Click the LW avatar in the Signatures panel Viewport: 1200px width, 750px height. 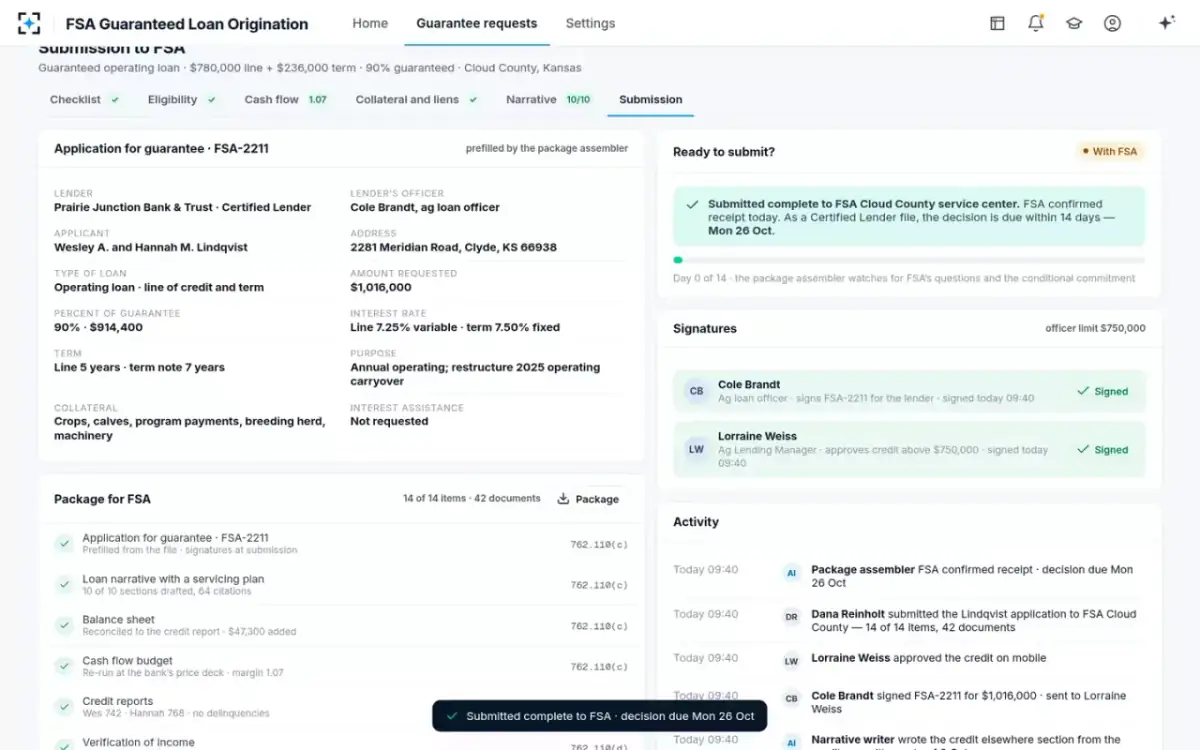[696, 449]
